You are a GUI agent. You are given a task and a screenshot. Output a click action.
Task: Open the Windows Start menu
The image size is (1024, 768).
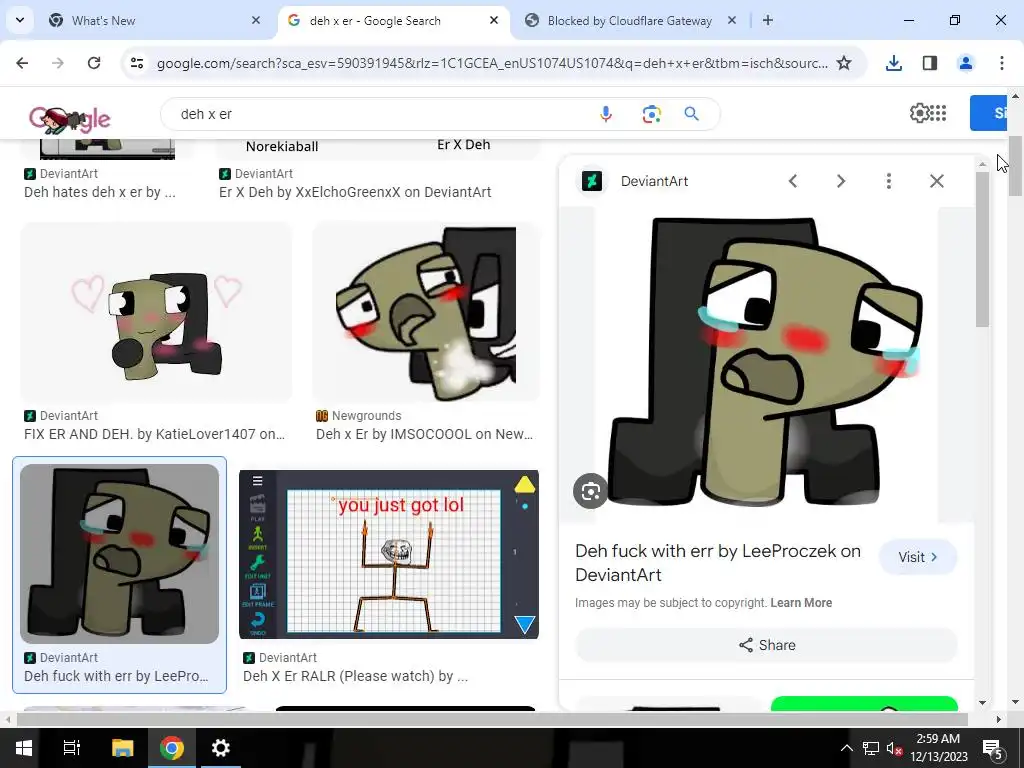(x=24, y=748)
